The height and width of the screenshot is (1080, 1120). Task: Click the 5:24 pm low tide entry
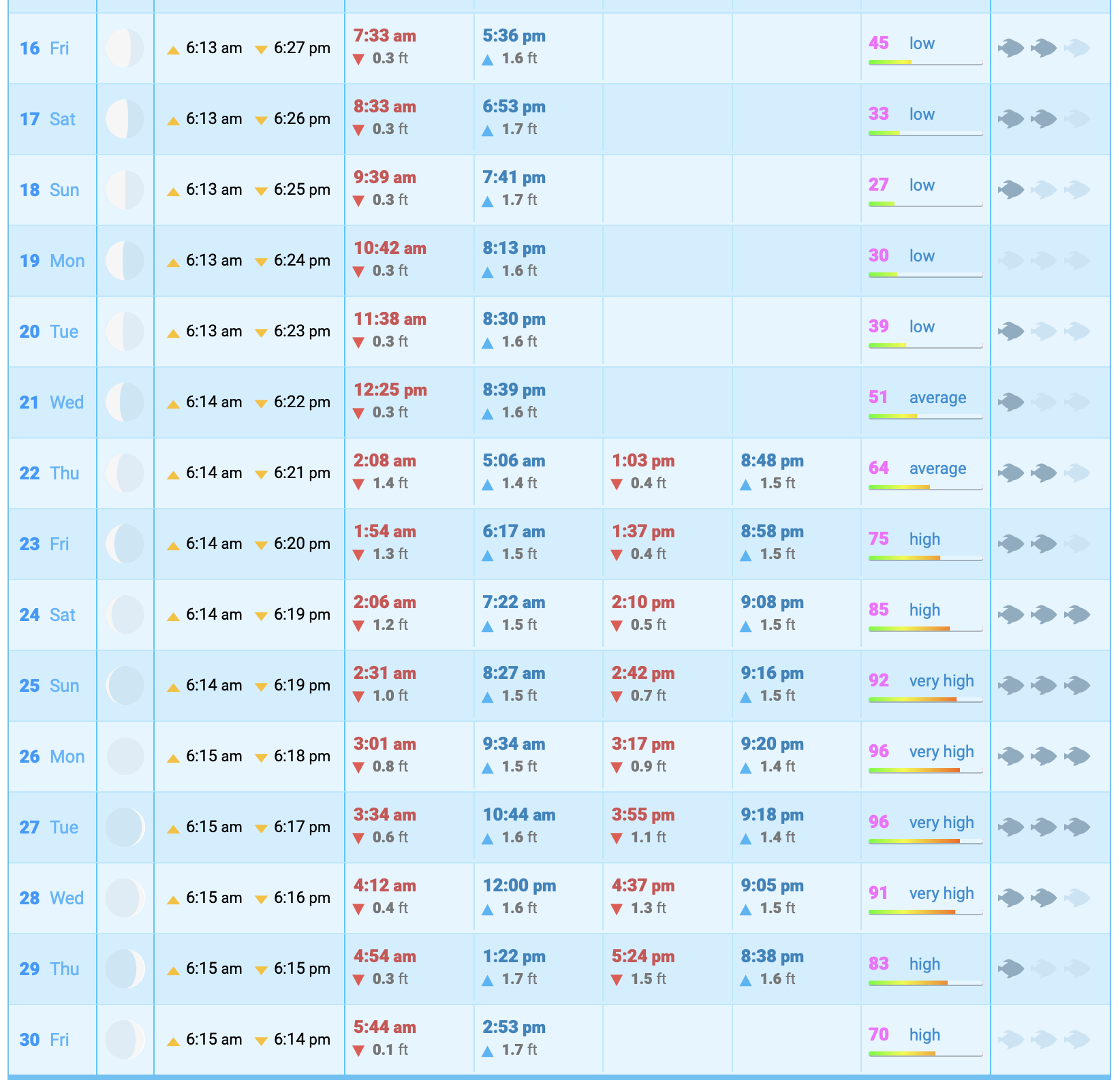pos(642,957)
